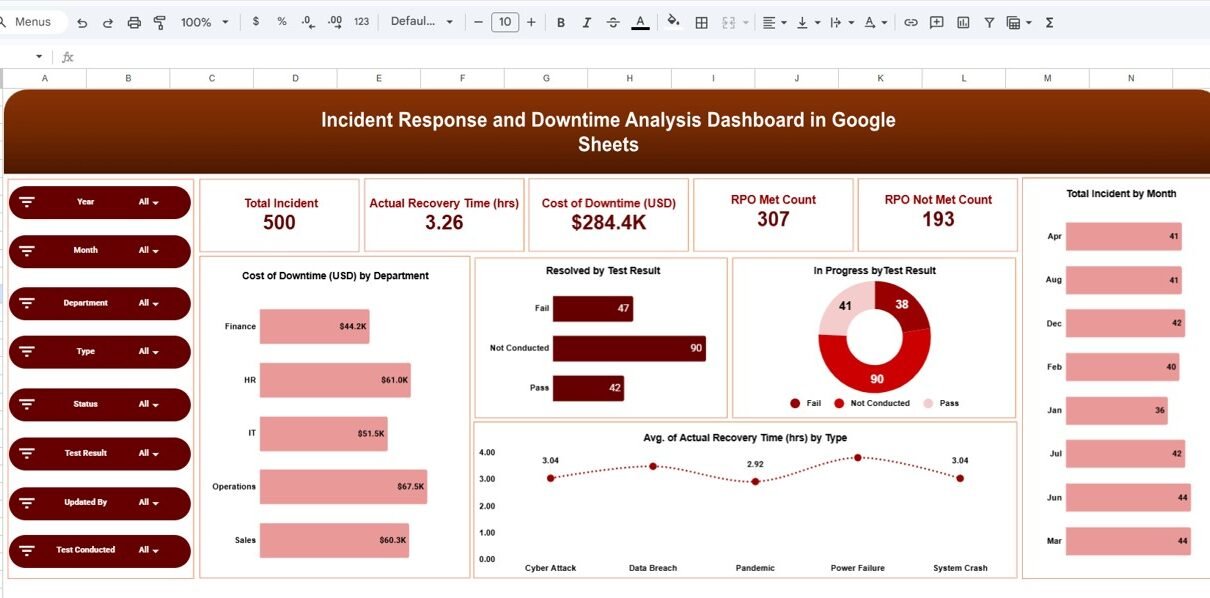The height and width of the screenshot is (598, 1210).
Task: Click the insert link icon
Action: tap(910, 22)
